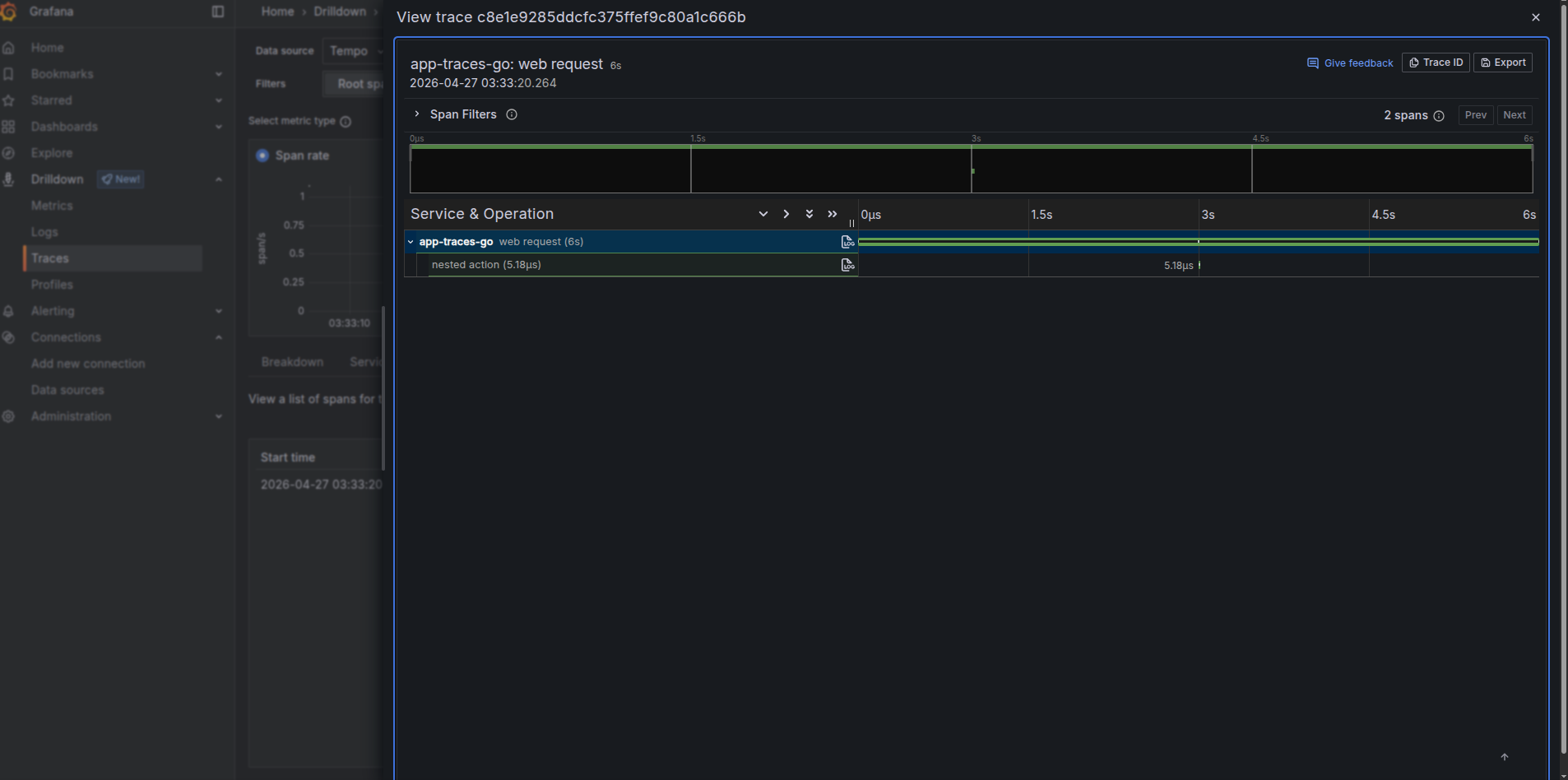Screen dimensions: 1568x780
Task: Click the logs icon on app-traces-go span row
Action: 847,242
